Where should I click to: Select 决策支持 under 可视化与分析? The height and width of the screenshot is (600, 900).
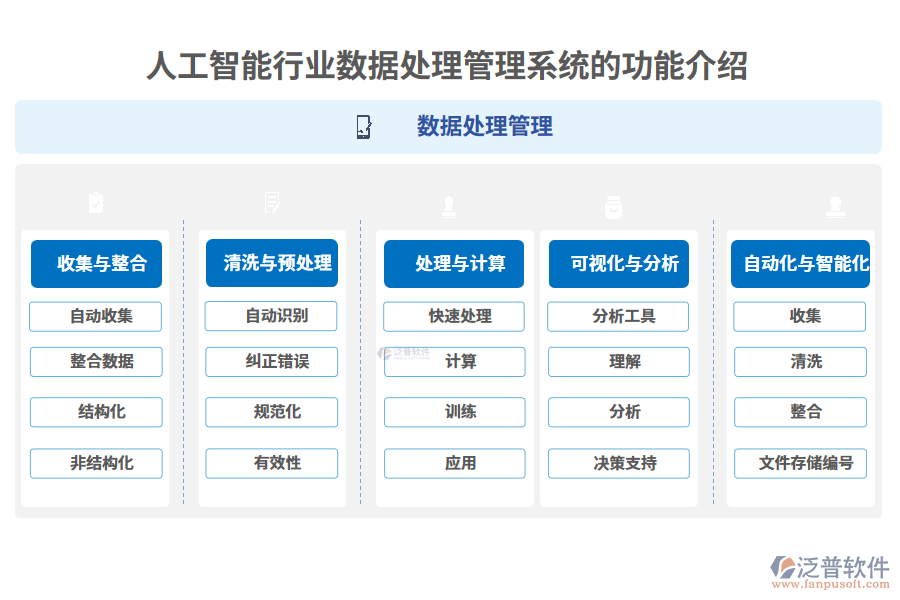coord(618,463)
